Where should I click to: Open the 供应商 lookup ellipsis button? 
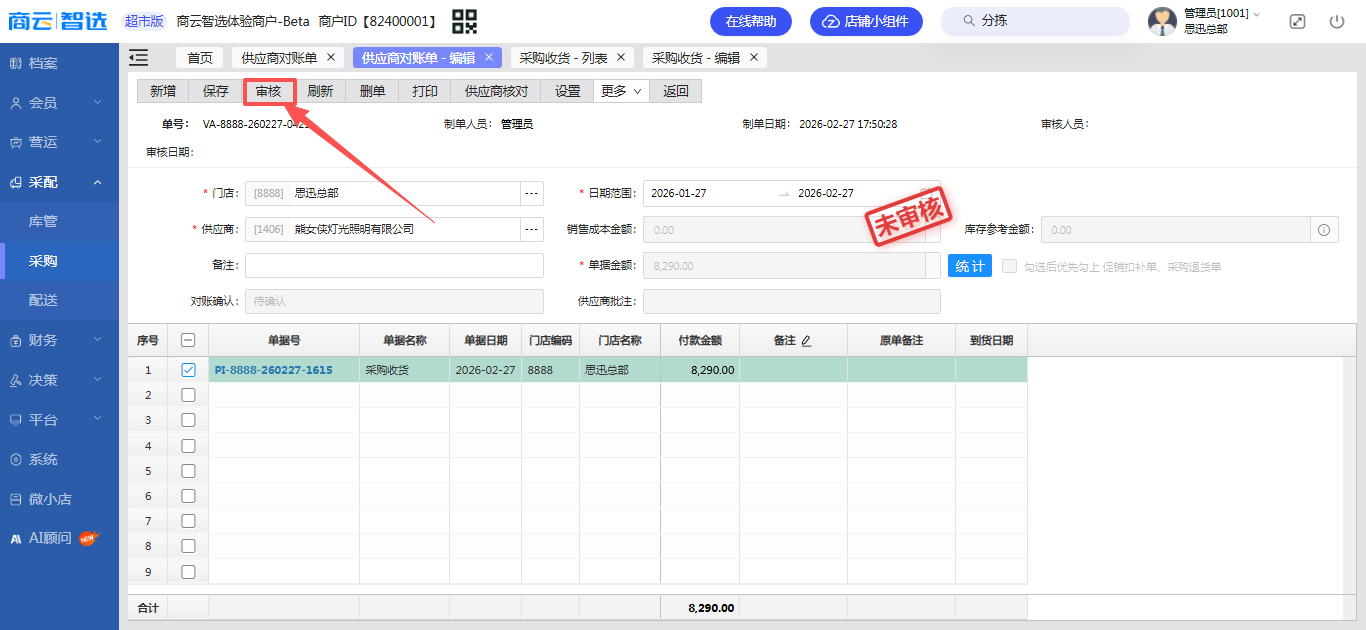[532, 230]
